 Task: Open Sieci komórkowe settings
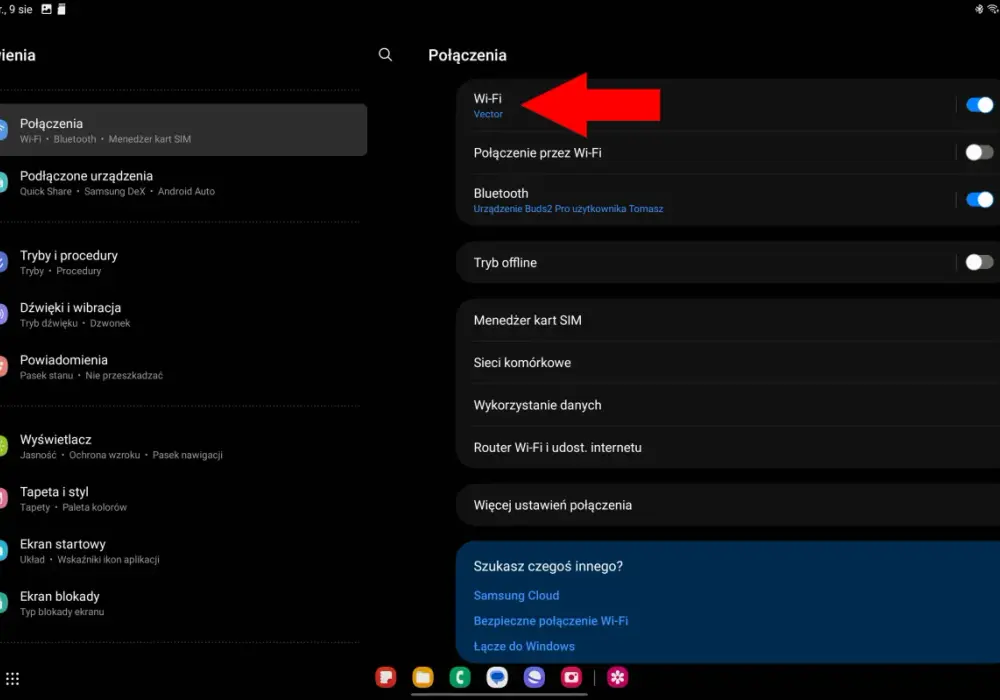(x=728, y=362)
